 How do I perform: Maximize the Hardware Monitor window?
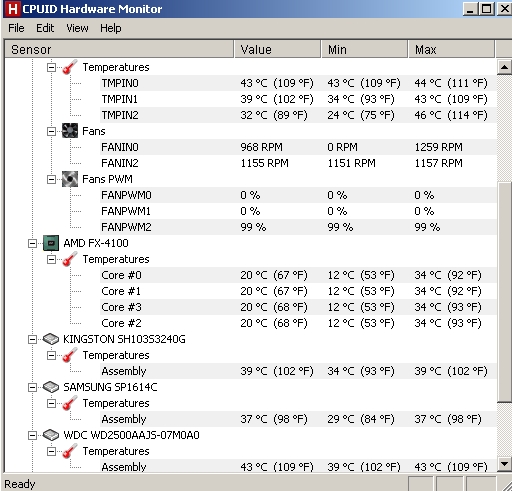click(487, 9)
